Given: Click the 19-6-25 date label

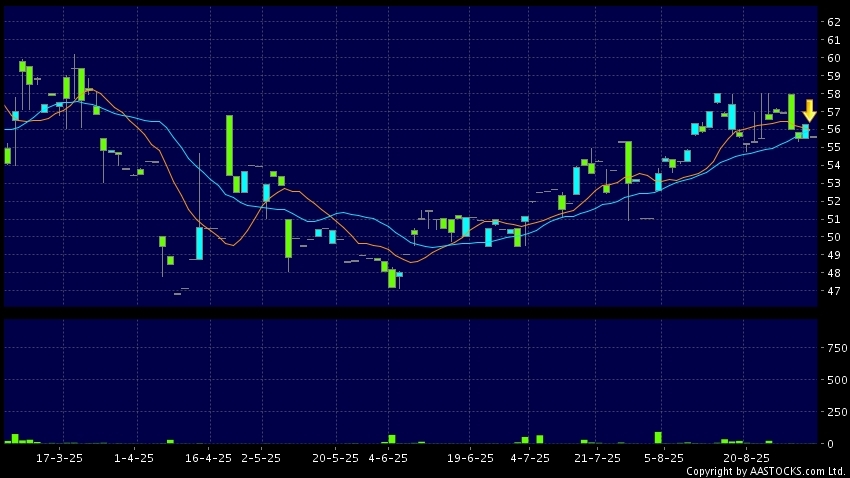Looking at the screenshot, I should click(470, 458).
